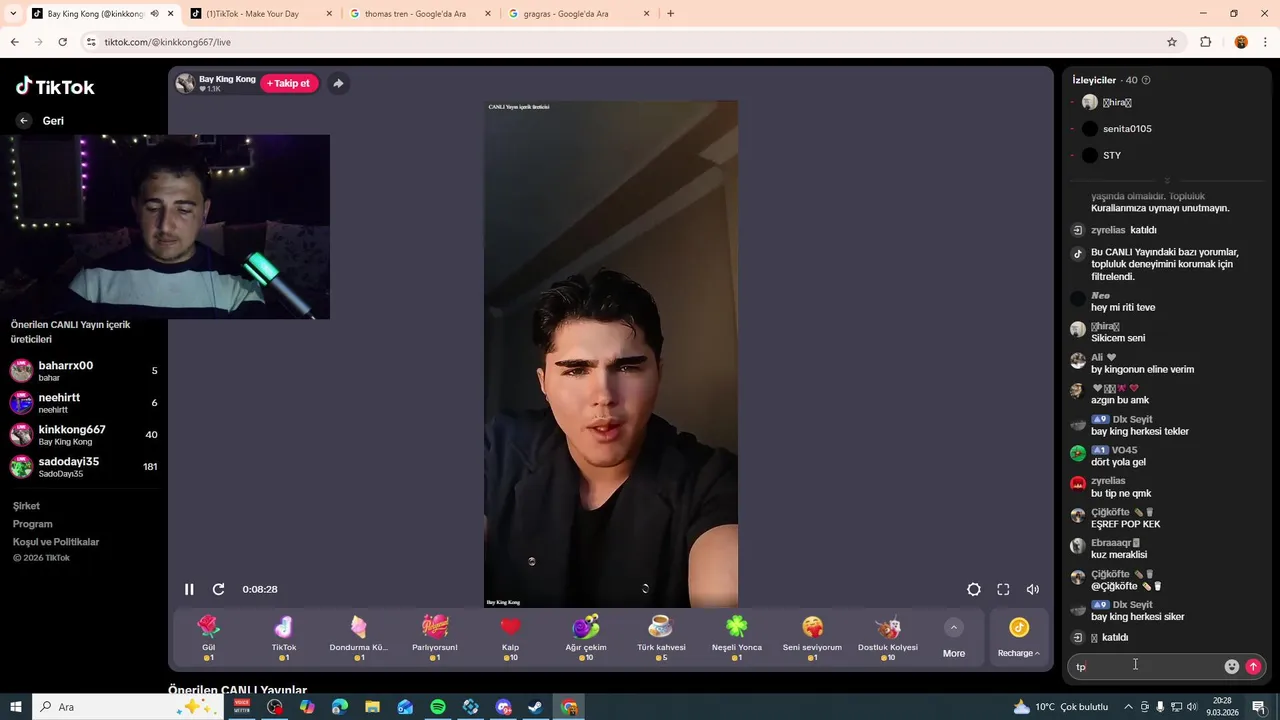This screenshot has height=720, width=1280.
Task: Open stream settings gear icon
Action: 974,589
